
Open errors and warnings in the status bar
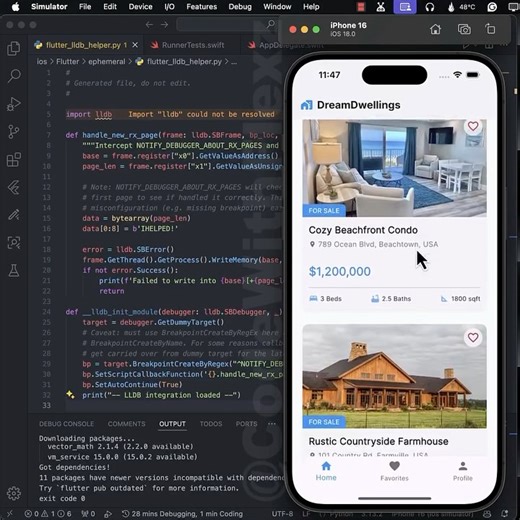click(48, 514)
